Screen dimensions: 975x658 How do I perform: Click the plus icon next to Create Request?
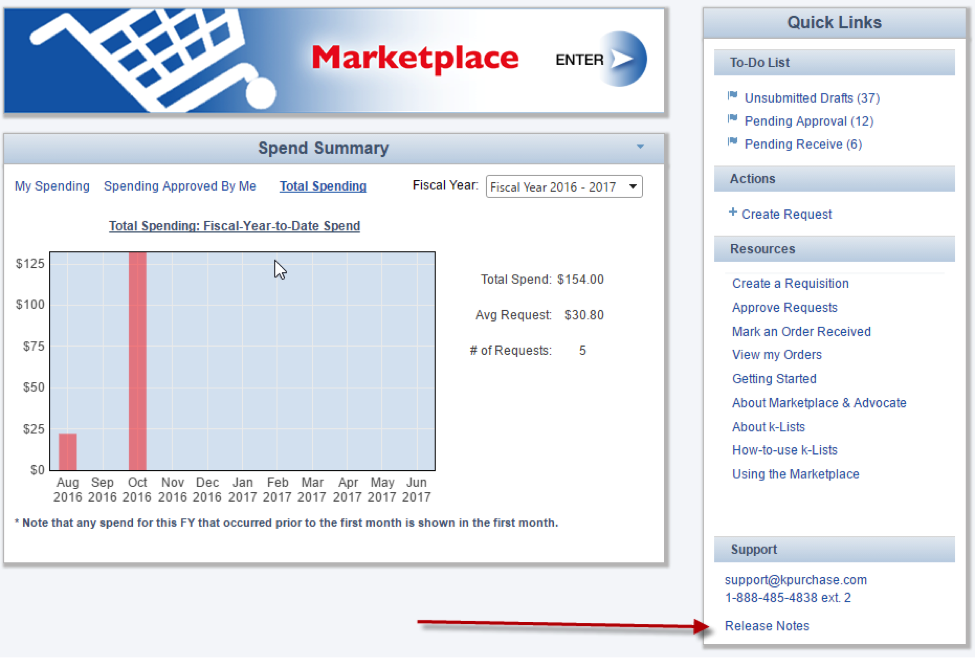(x=732, y=213)
